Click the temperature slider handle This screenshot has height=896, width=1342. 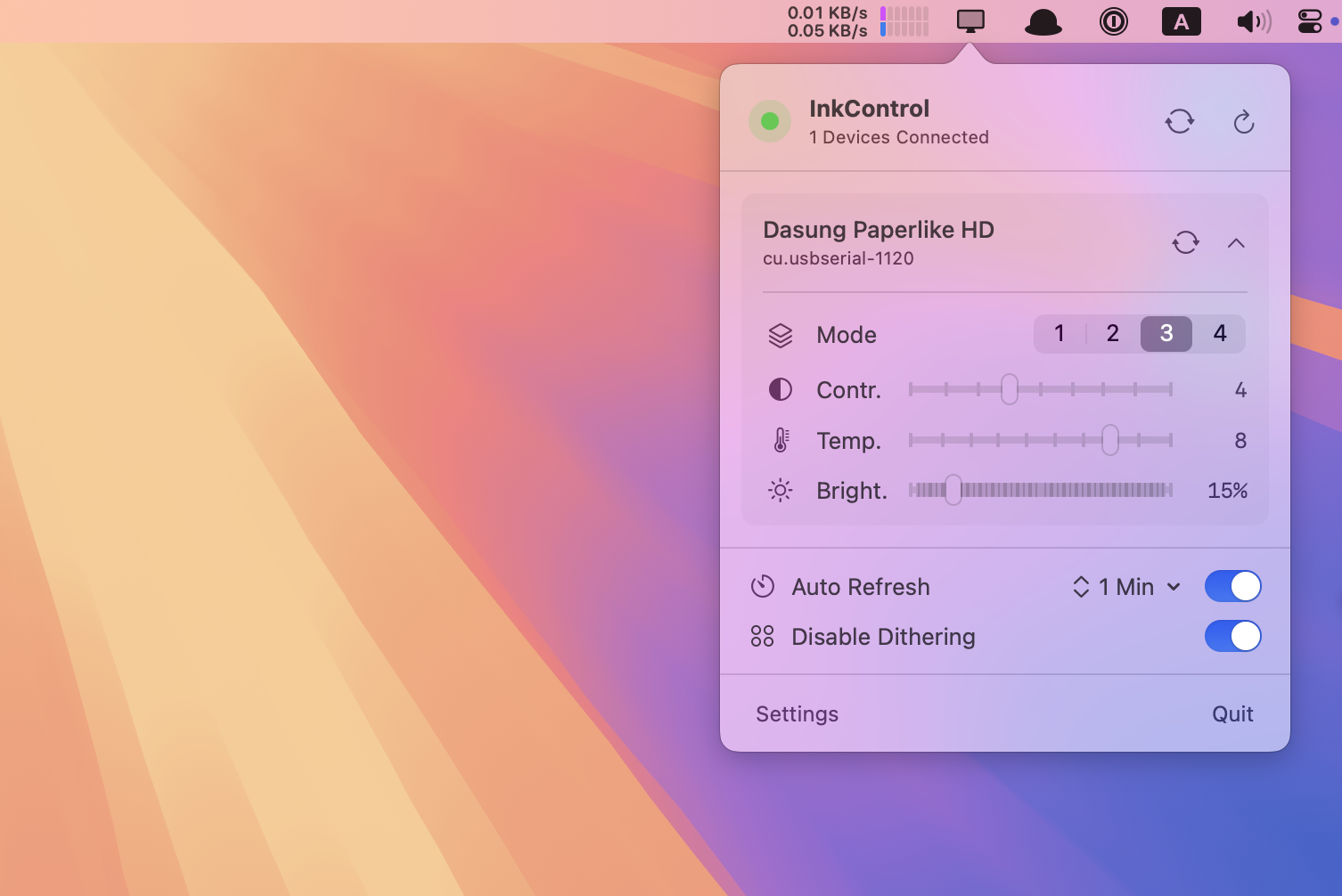pyautogui.click(x=1109, y=440)
